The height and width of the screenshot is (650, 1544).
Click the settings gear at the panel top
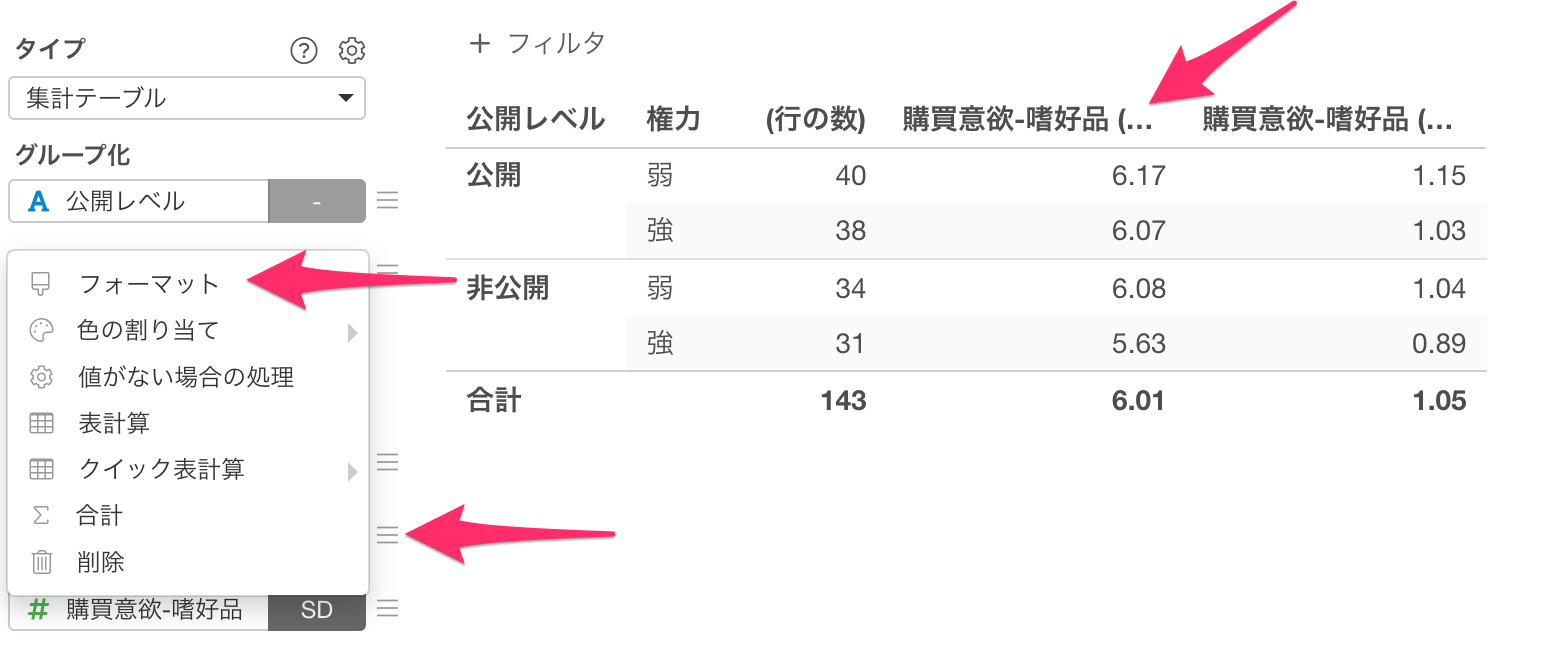pos(351,50)
